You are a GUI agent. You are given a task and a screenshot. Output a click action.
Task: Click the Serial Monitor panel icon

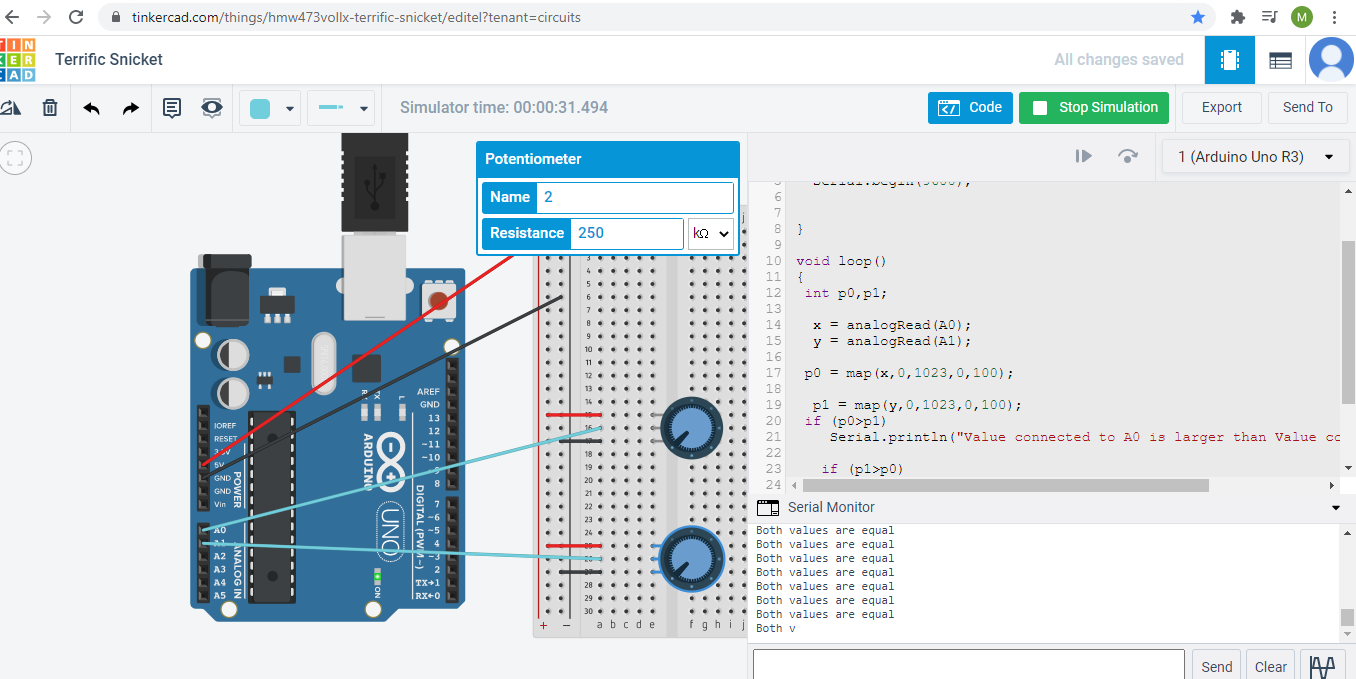click(768, 507)
